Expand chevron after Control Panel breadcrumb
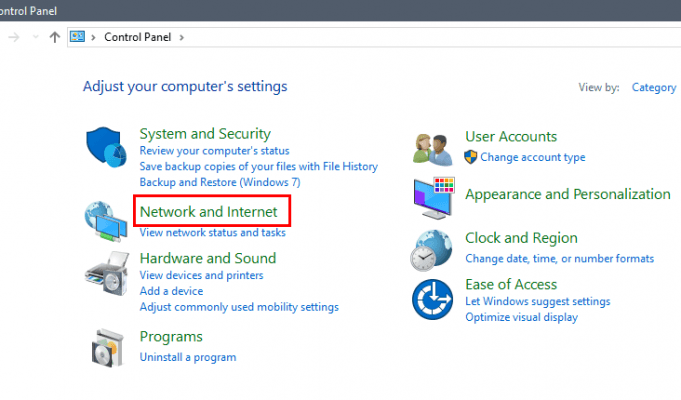Viewport: 681px width, 400px height. 182,37
